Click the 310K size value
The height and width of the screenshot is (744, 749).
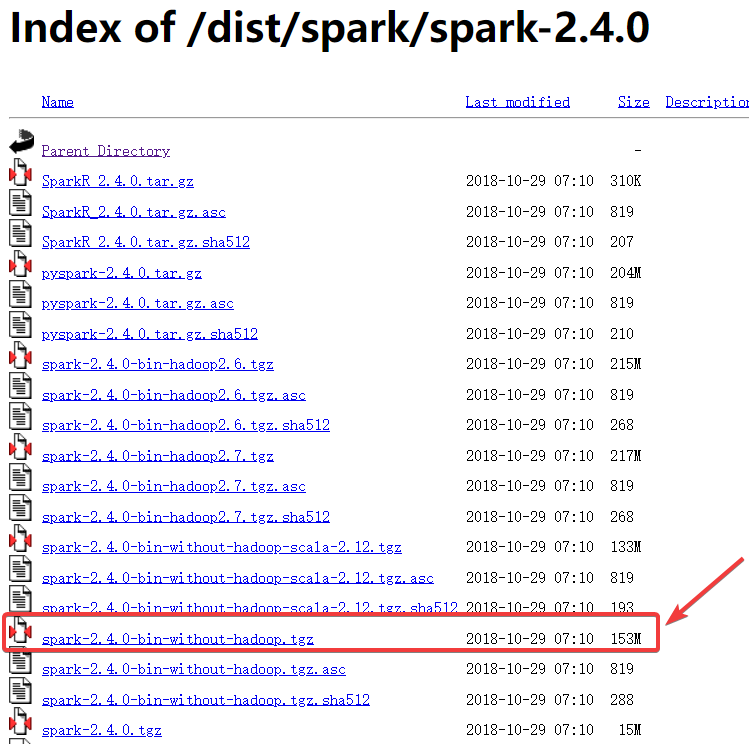coord(625,181)
